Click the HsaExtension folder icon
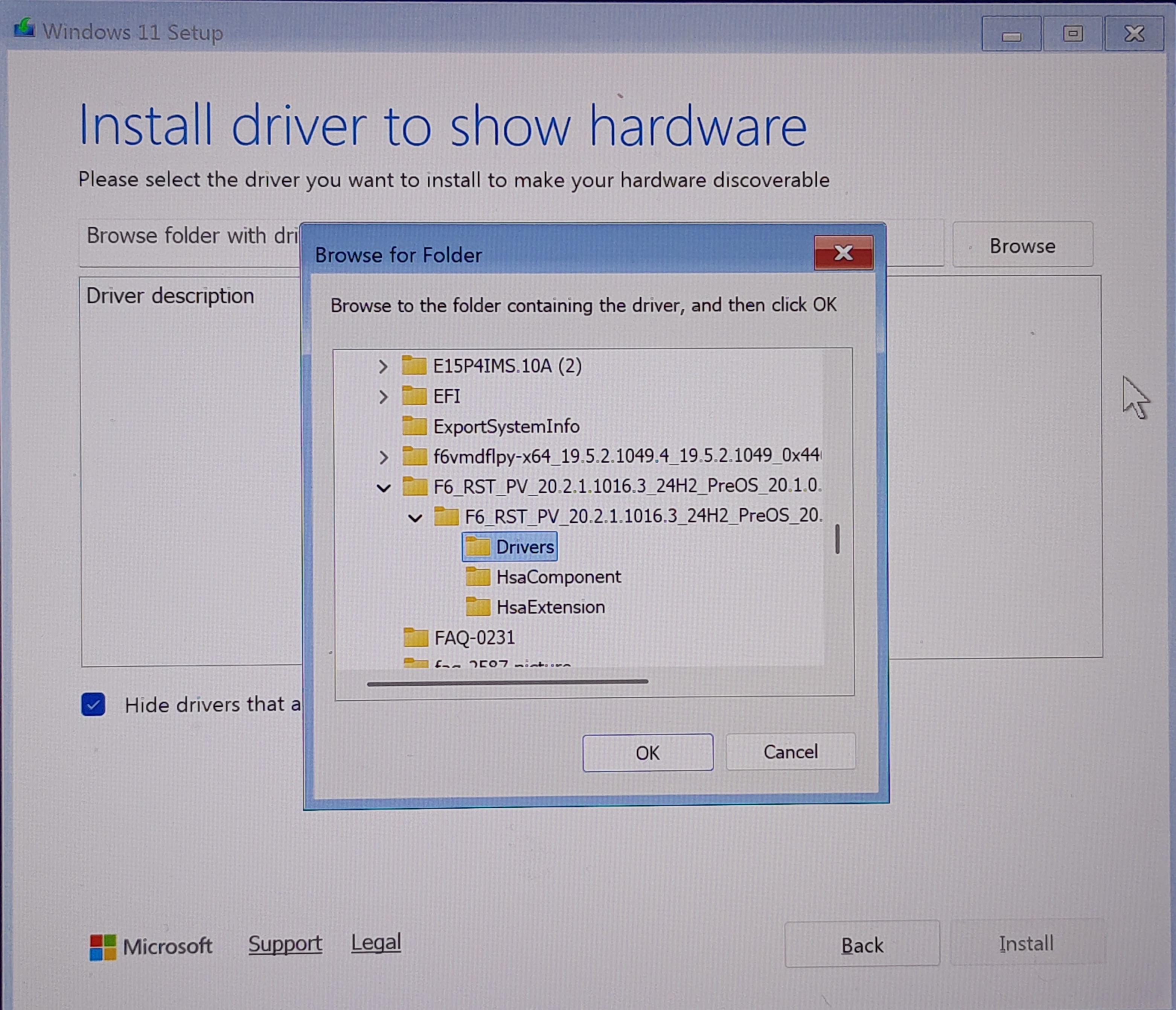This screenshot has height=1010, width=1176. [478, 607]
